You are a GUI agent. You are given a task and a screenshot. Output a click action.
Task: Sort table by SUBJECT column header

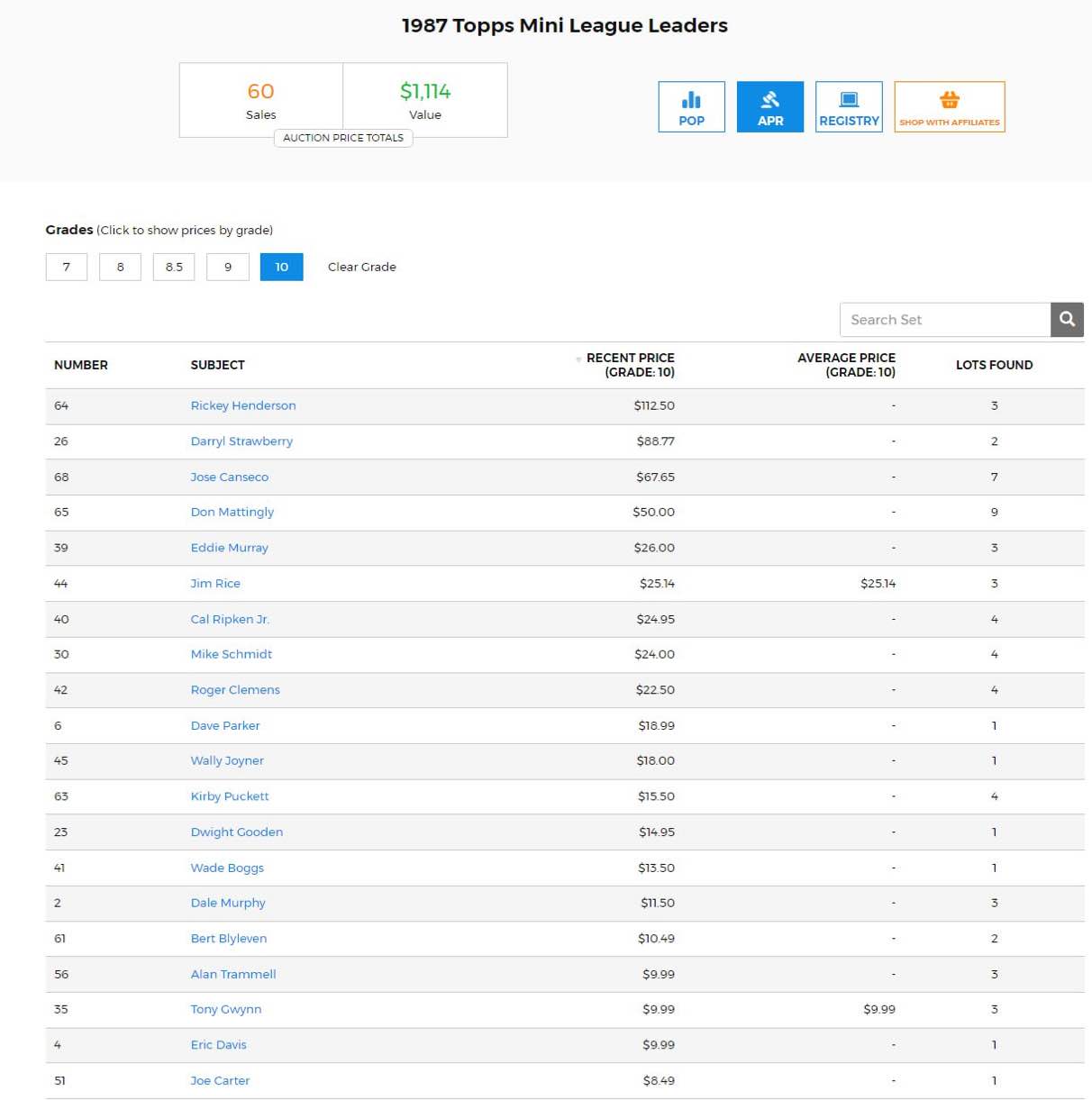[218, 365]
